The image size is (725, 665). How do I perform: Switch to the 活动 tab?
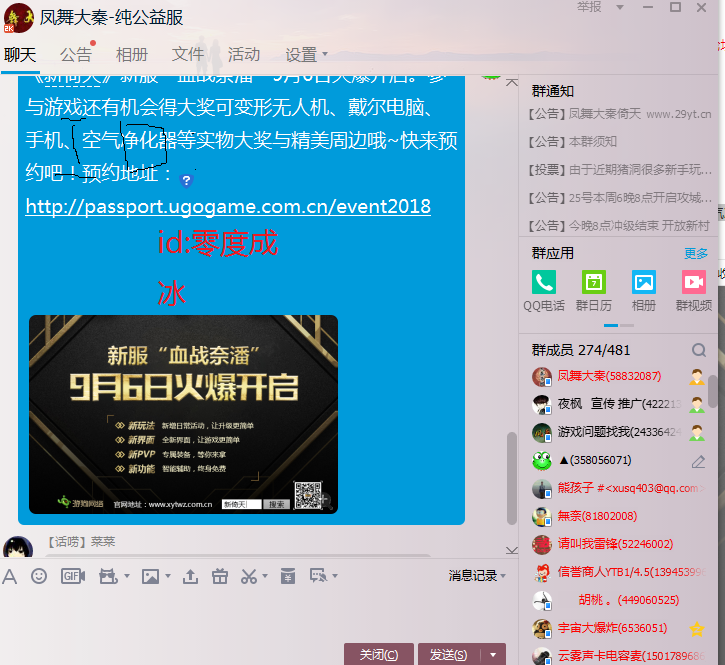coord(244,55)
